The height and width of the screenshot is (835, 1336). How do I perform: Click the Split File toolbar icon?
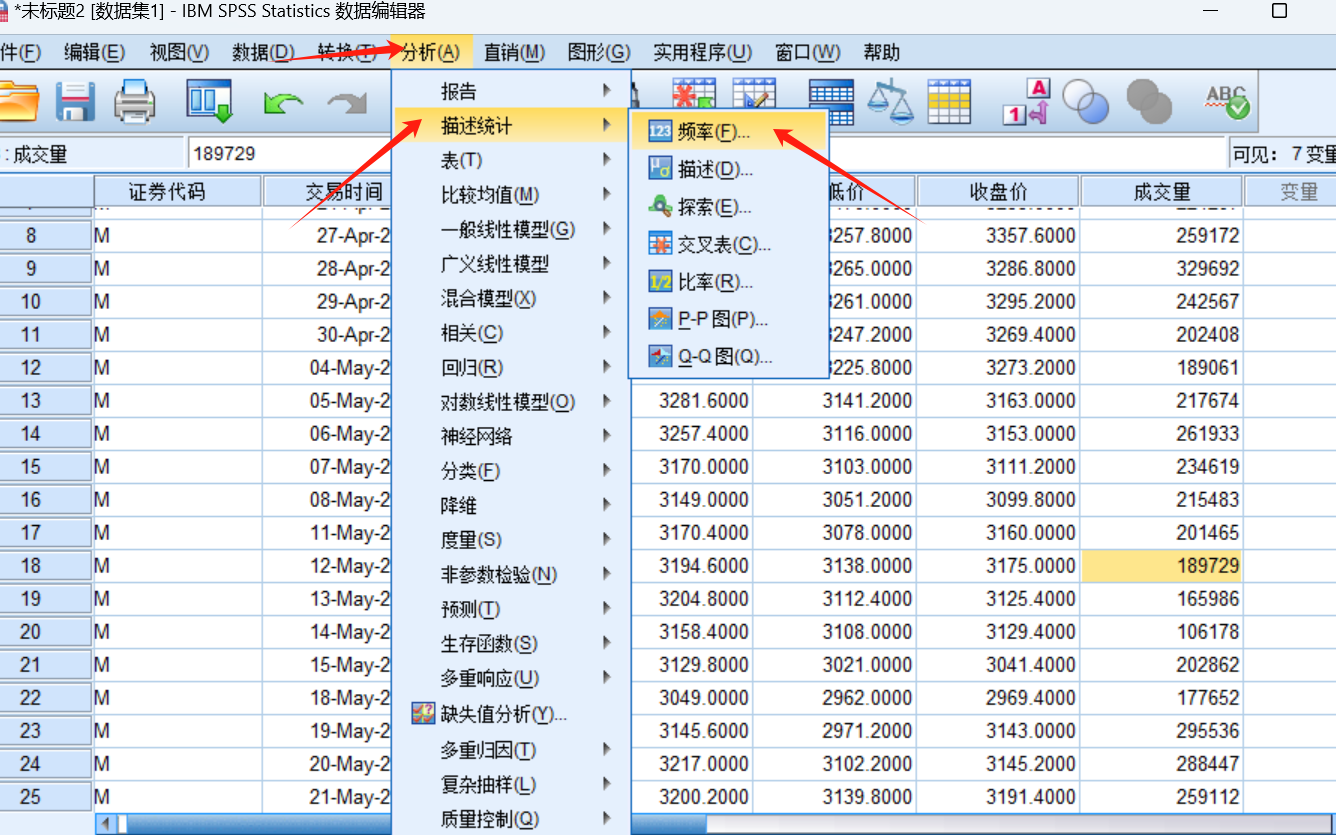coord(830,101)
